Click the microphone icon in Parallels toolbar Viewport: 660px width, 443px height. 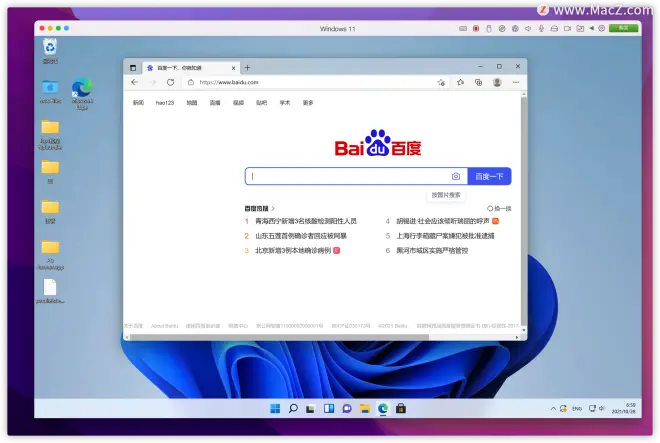tap(541, 29)
